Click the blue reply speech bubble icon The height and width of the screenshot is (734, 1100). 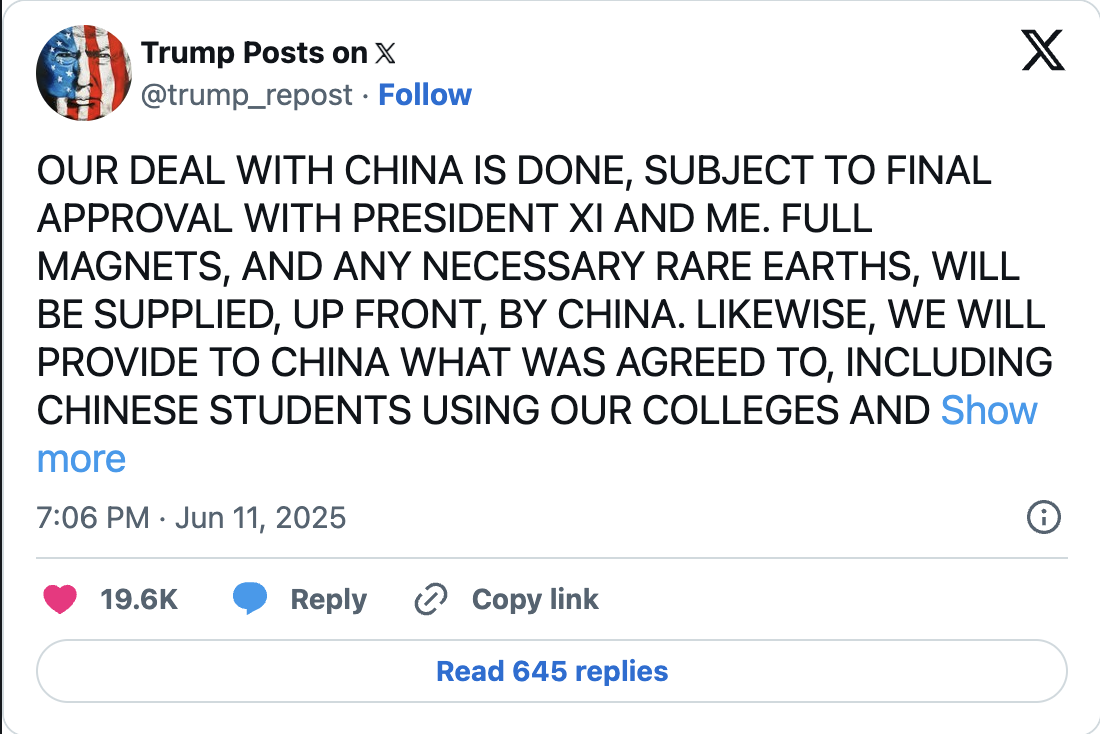(x=249, y=599)
